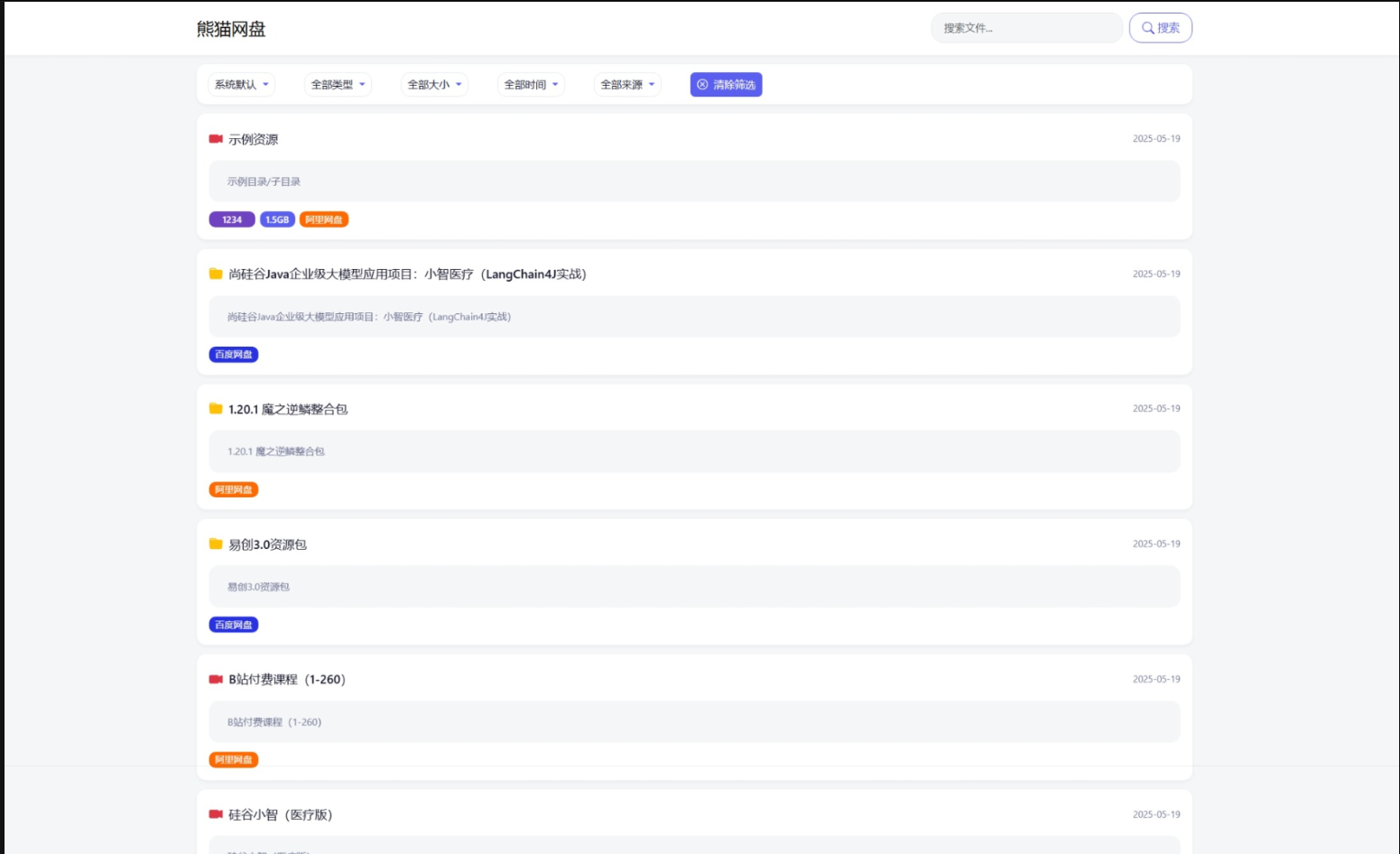Click the date on the B站付费课程 card
Viewport: 1400px width, 854px height.
1156,679
